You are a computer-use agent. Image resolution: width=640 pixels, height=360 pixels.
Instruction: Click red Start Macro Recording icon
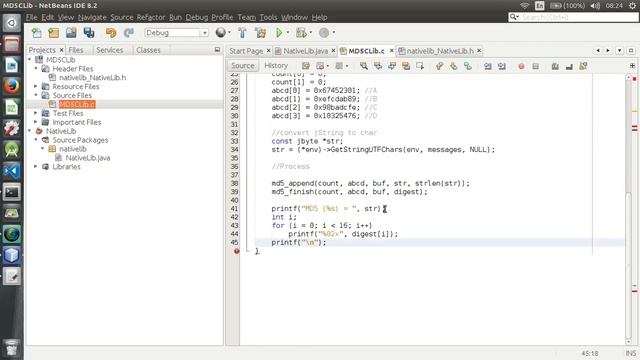click(x=521, y=66)
